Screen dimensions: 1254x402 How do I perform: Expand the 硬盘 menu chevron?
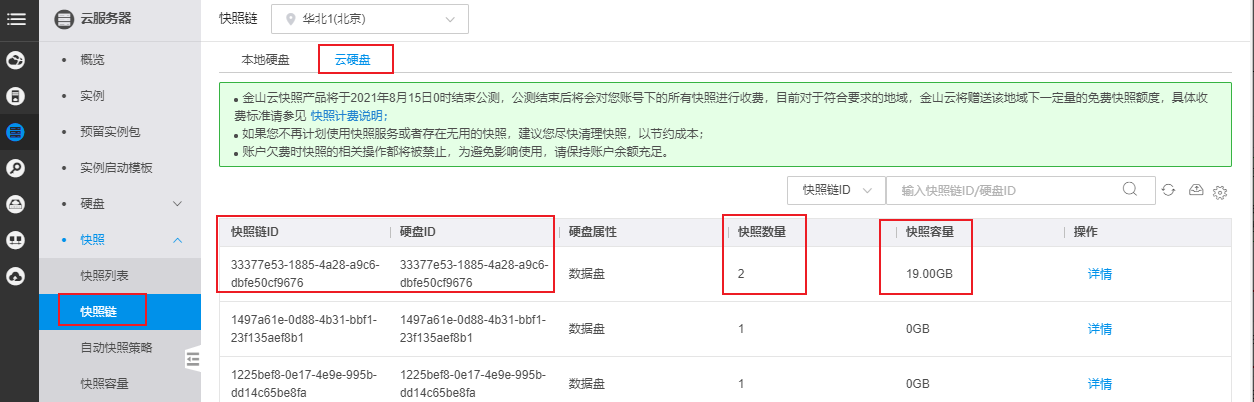coord(178,204)
